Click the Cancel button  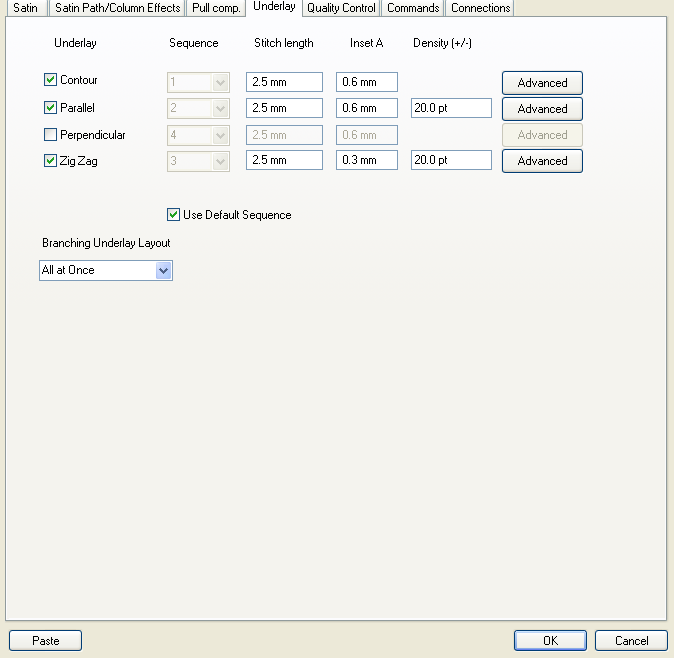point(631,641)
